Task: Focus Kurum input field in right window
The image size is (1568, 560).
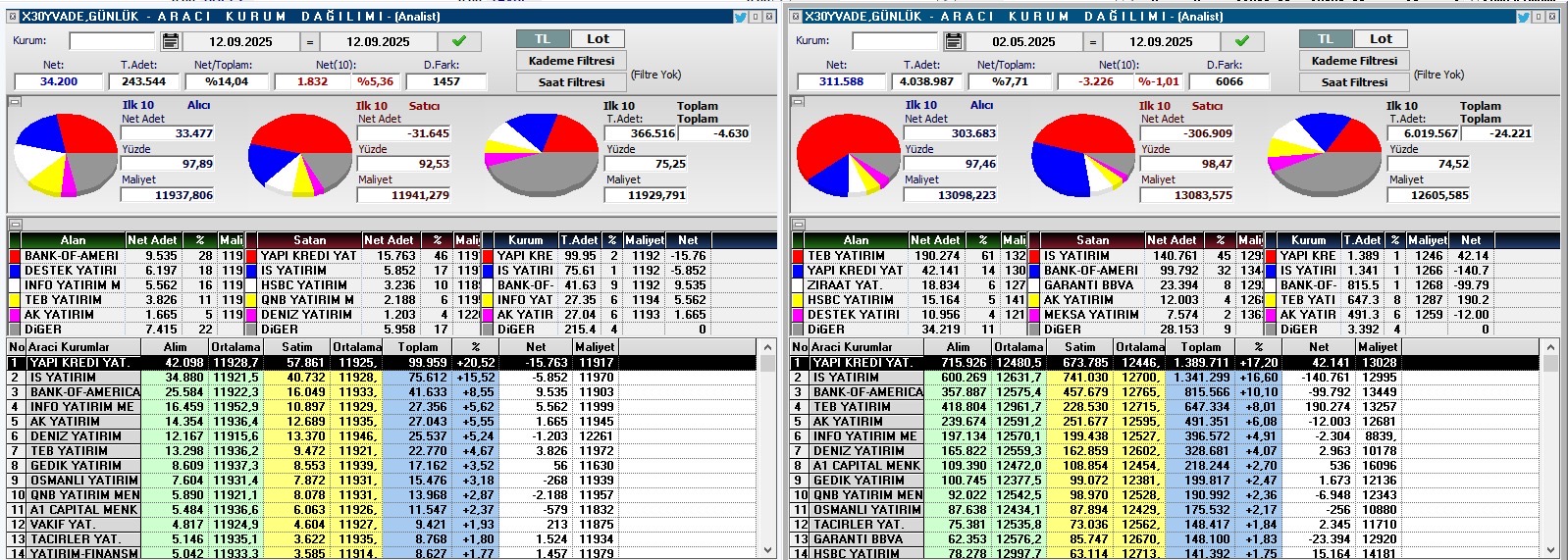Action: 895,41
